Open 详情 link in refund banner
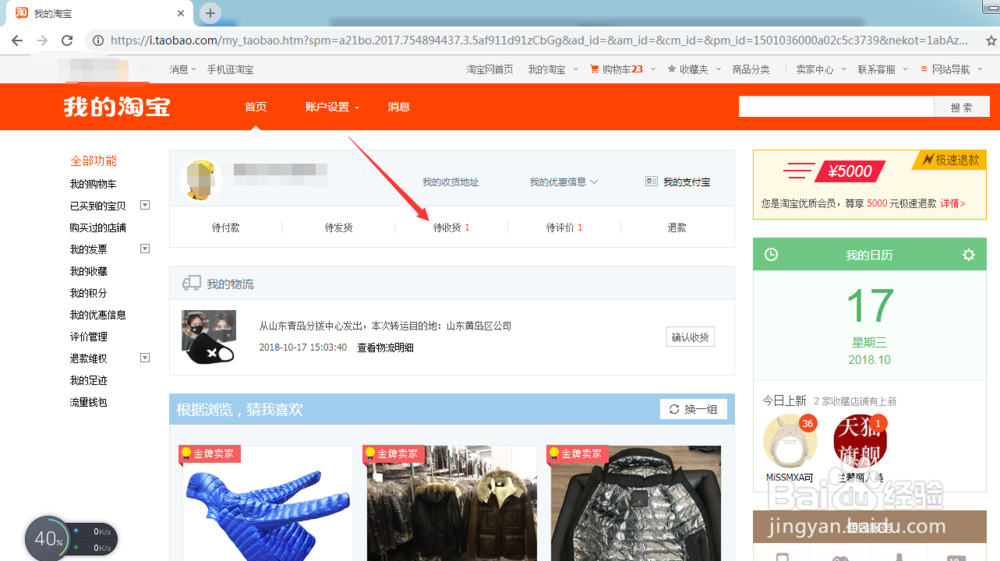1000x561 pixels. point(952,203)
